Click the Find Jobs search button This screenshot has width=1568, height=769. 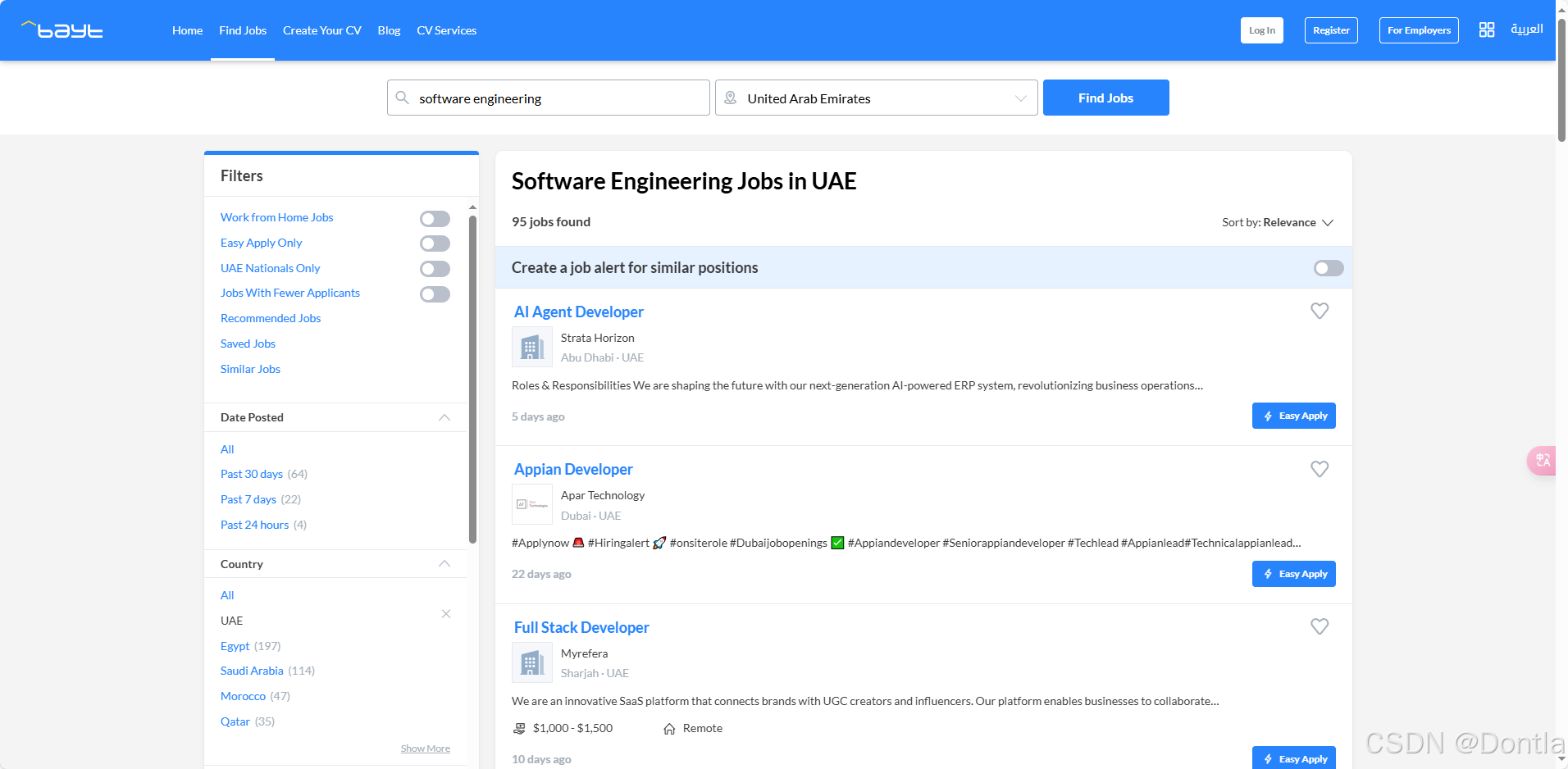pos(1105,98)
